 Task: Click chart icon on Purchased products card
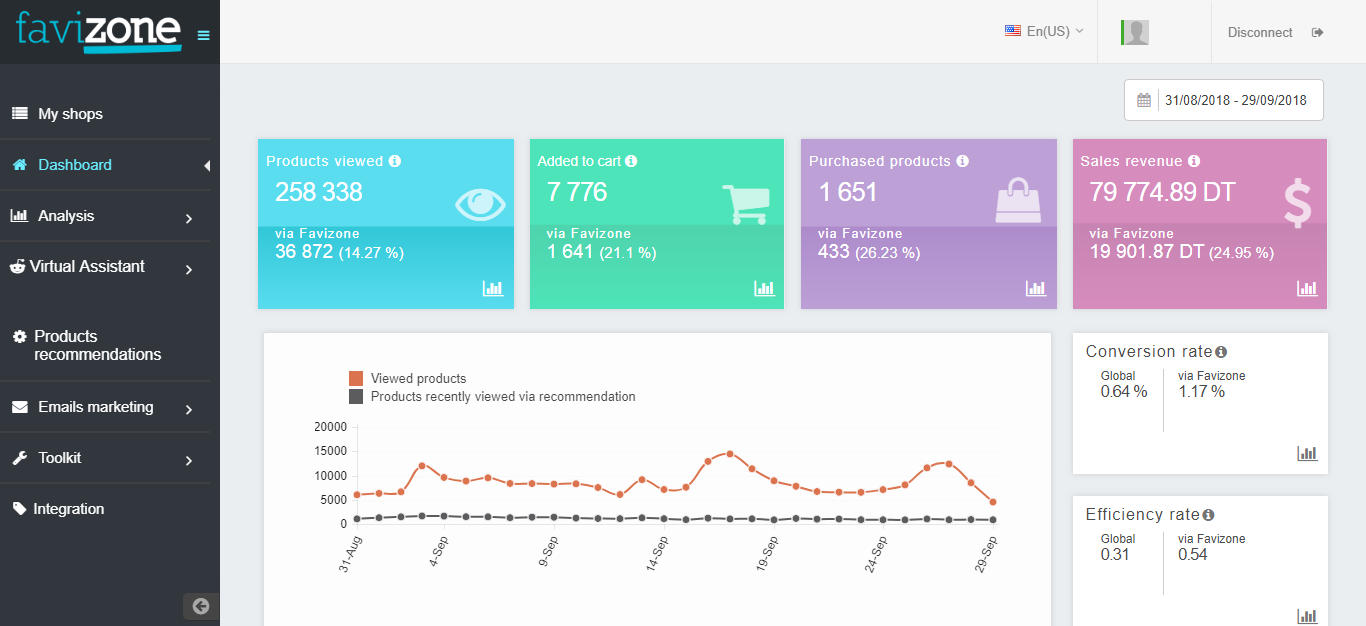[1036, 288]
